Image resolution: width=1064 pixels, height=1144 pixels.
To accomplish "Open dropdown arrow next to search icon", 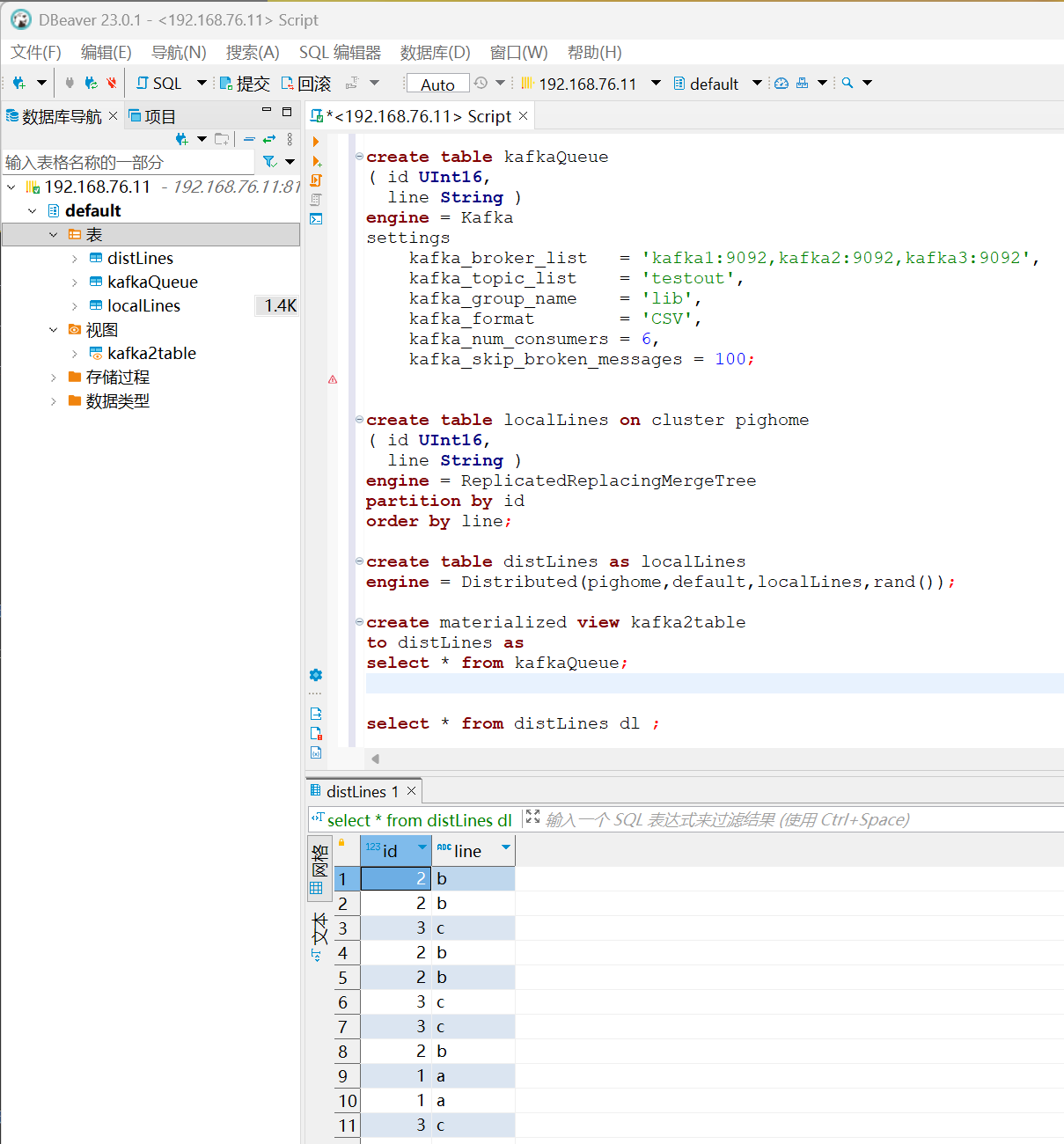I will coord(867,83).
